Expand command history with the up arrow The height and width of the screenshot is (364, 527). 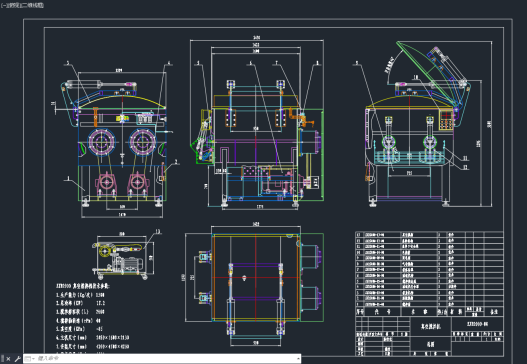click(x=298, y=359)
